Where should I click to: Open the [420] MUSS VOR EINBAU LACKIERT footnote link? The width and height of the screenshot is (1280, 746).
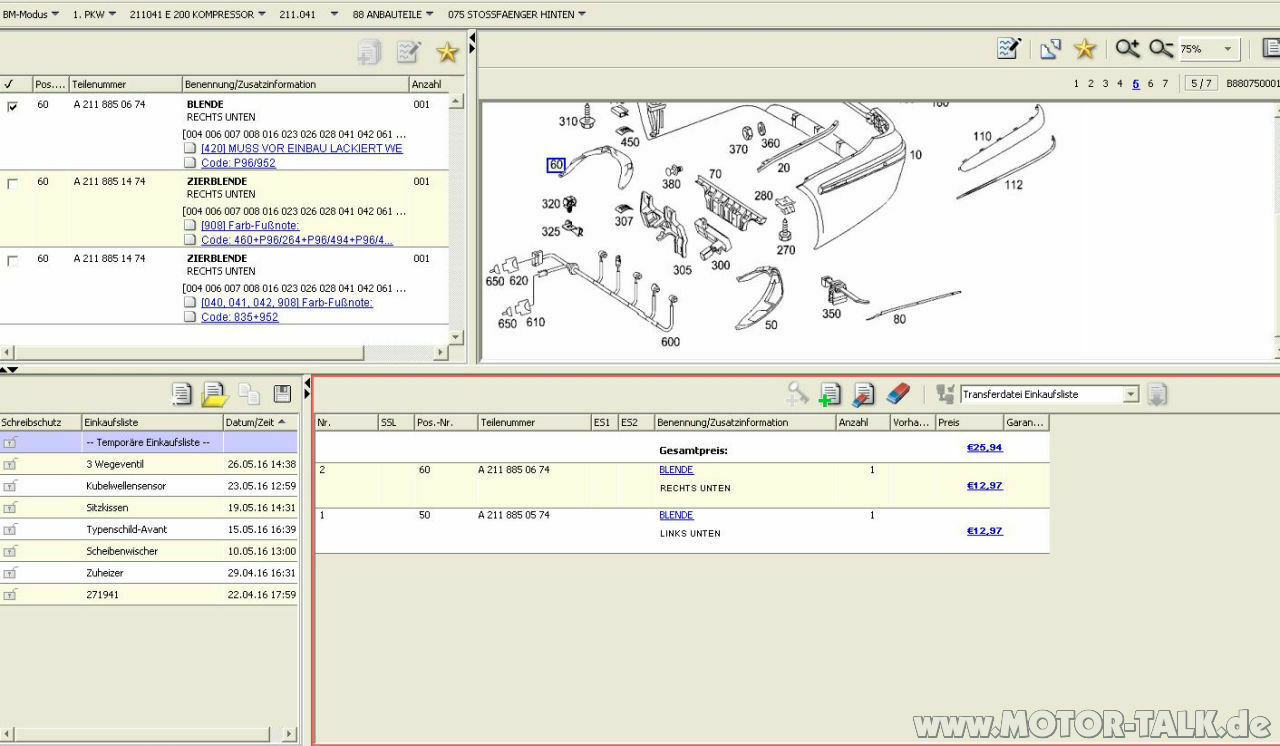click(302, 148)
